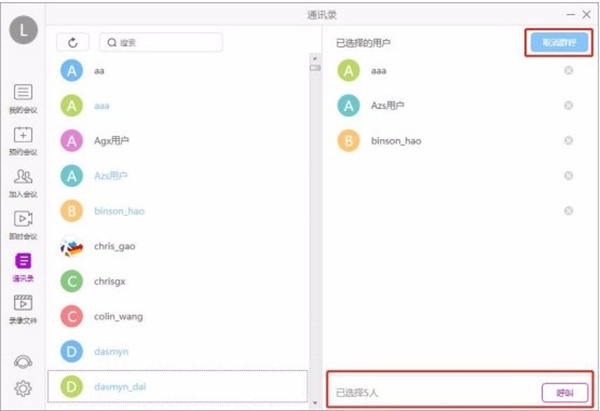The width and height of the screenshot is (600, 411).
Task: Click the teal A avatar of Azs用户 in the selected users panel
Action: 349,106
